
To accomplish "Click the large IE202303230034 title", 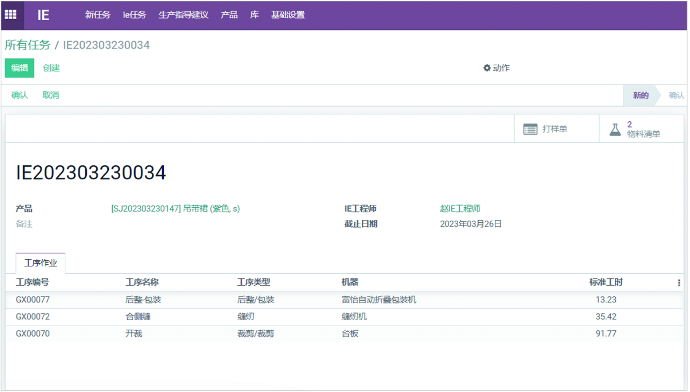I will 91,172.
